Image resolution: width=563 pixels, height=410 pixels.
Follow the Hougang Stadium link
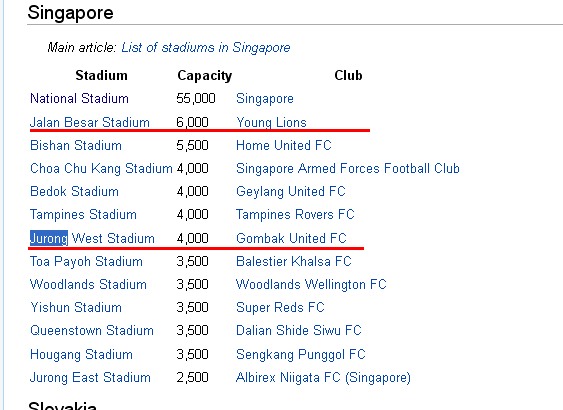click(82, 354)
